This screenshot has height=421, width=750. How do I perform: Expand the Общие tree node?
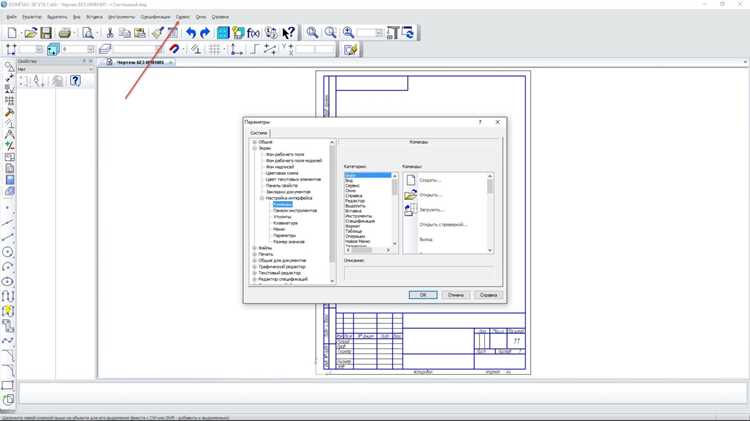coord(255,142)
